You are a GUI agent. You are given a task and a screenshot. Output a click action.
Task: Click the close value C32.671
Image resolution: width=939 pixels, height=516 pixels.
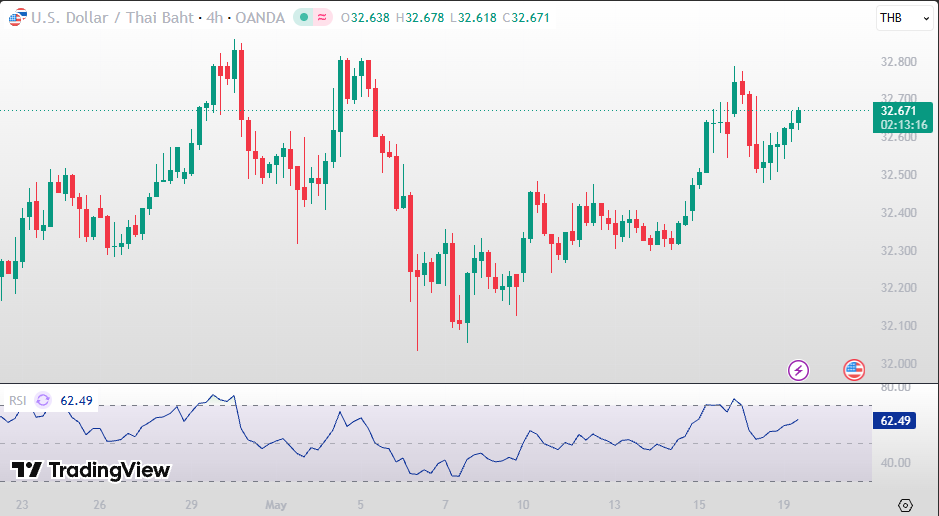[x=525, y=18]
